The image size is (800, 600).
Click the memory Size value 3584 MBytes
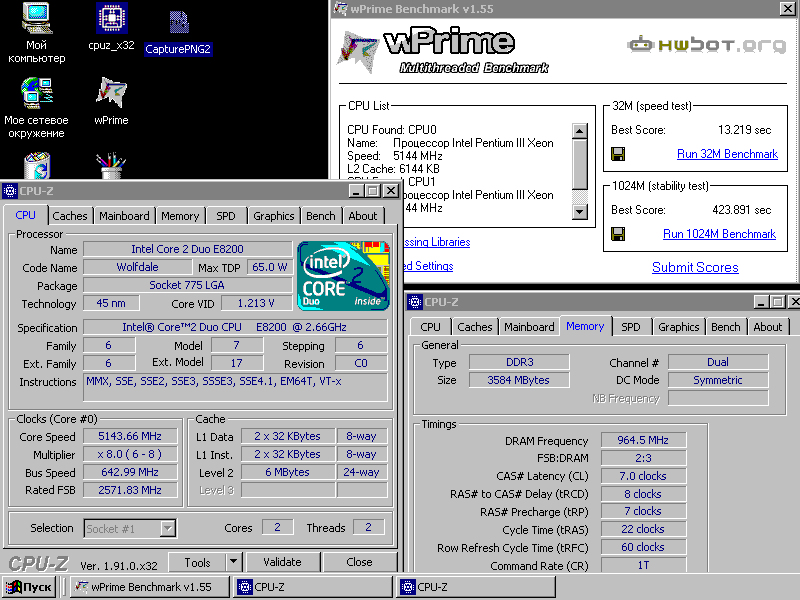coord(518,380)
